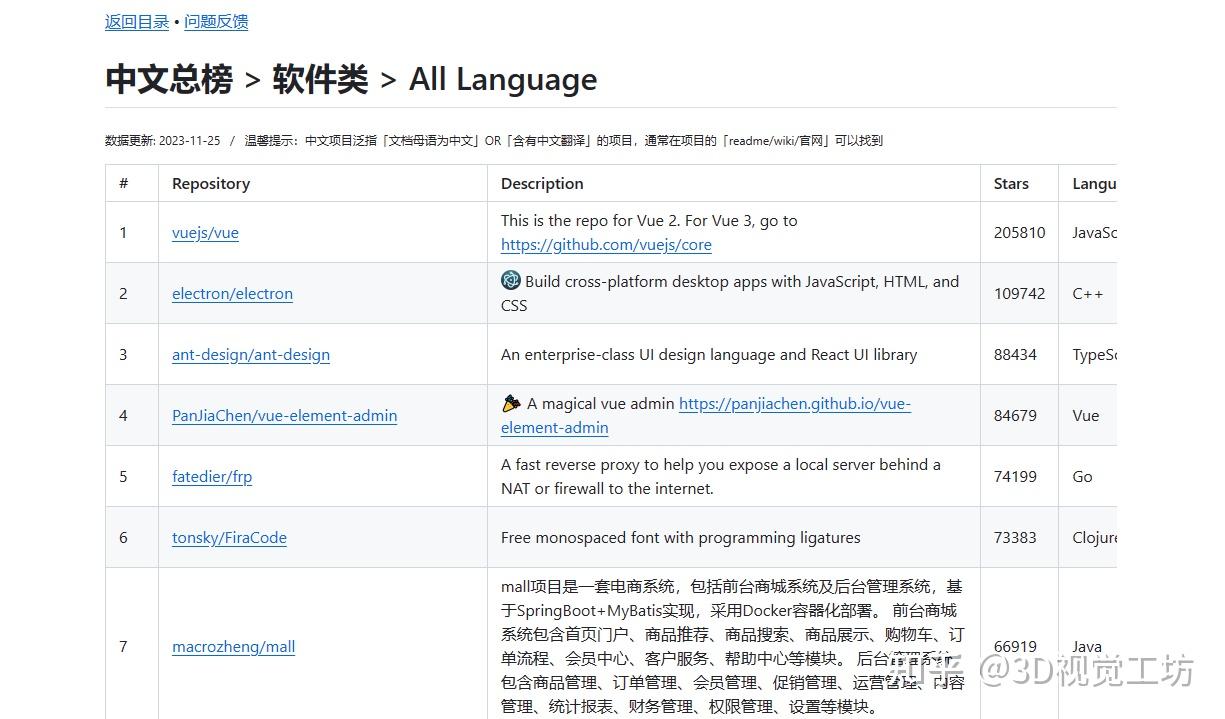The height and width of the screenshot is (719, 1225).
Task: Open the macrozheng/mall repository link
Action: 233,647
